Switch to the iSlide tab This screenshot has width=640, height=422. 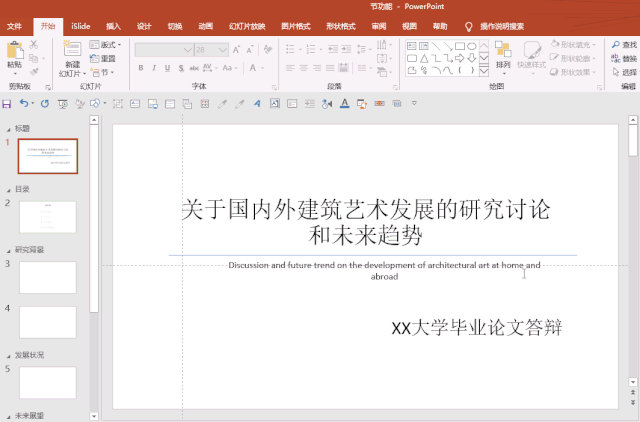click(80, 27)
